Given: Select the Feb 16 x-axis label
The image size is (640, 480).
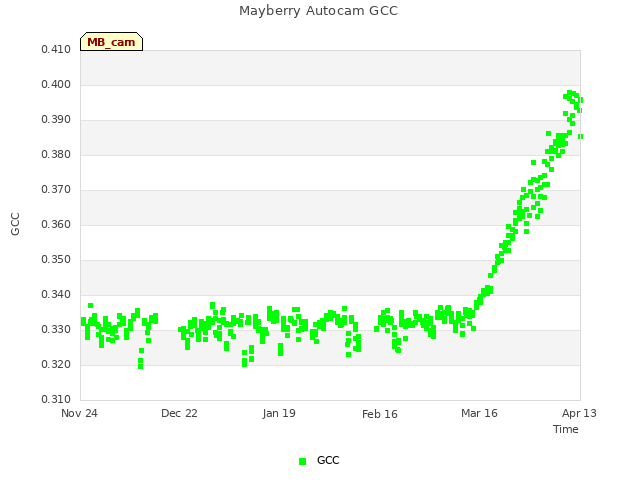Looking at the screenshot, I should point(380,414).
